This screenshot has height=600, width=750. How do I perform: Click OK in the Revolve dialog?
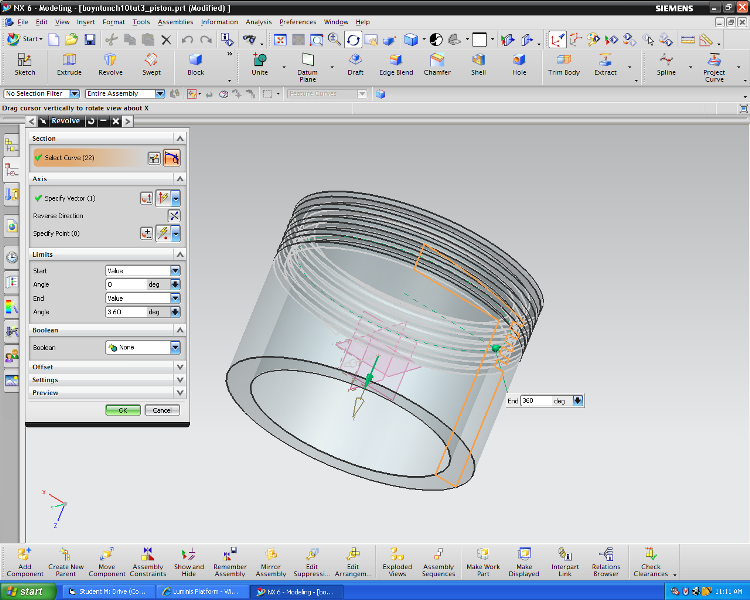[122, 410]
